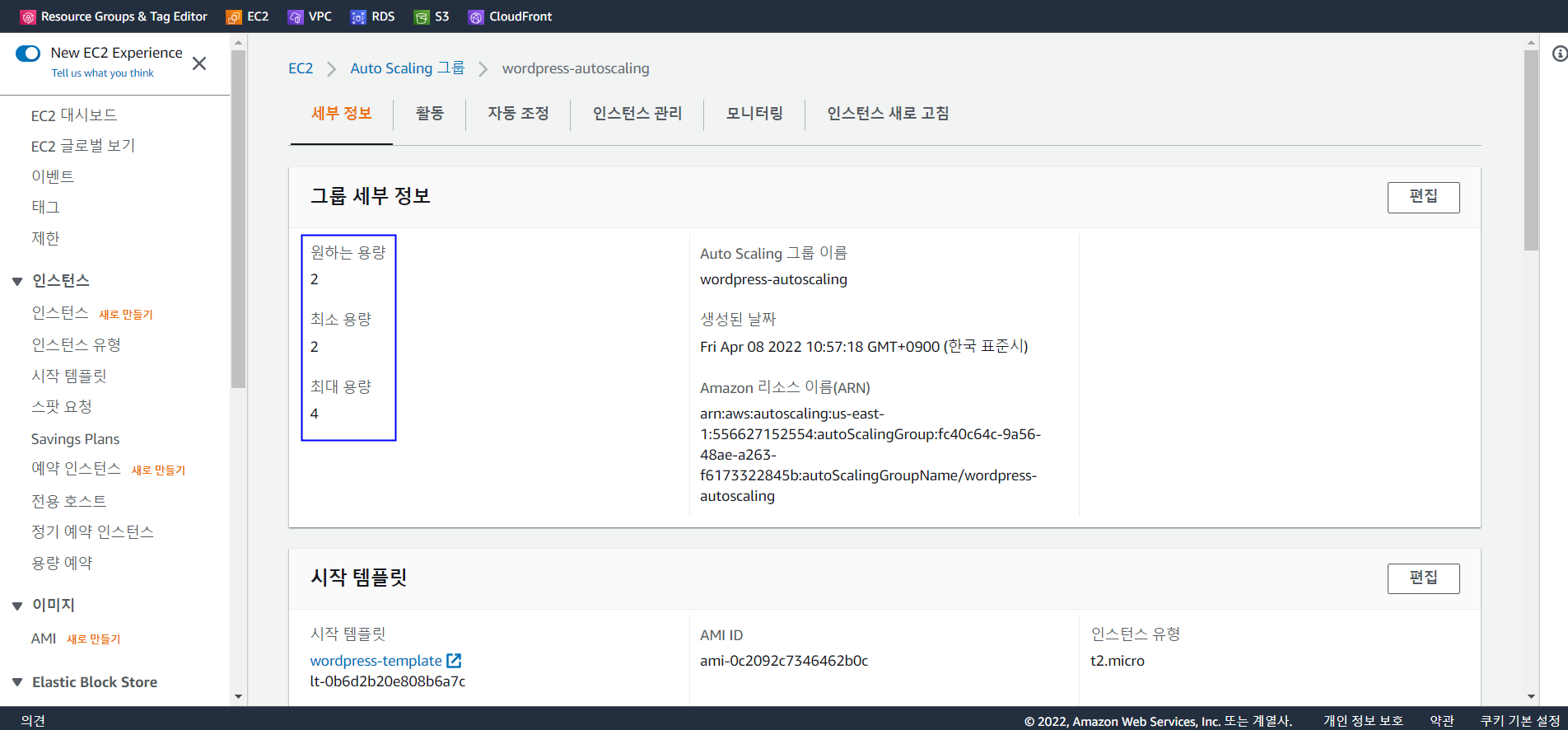Image resolution: width=1568 pixels, height=730 pixels.
Task: Click the main page scrollbar thumb
Action: [x=1531, y=150]
